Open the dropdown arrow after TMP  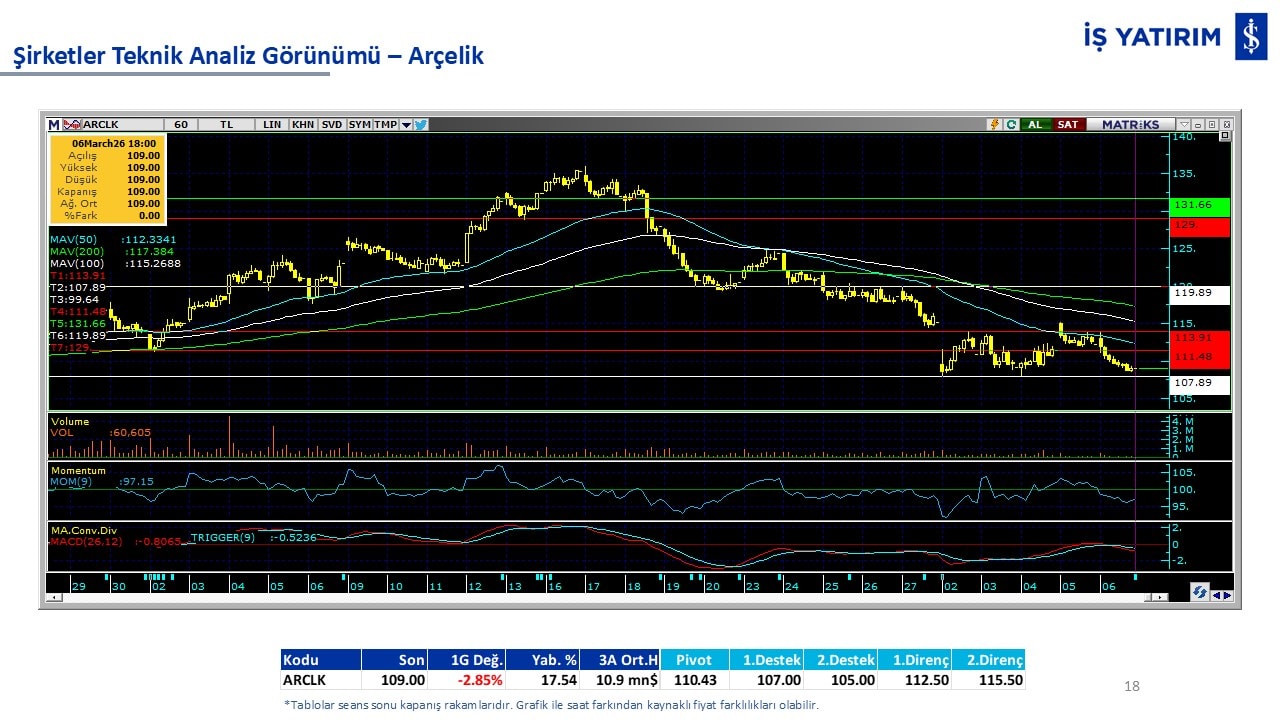point(406,125)
